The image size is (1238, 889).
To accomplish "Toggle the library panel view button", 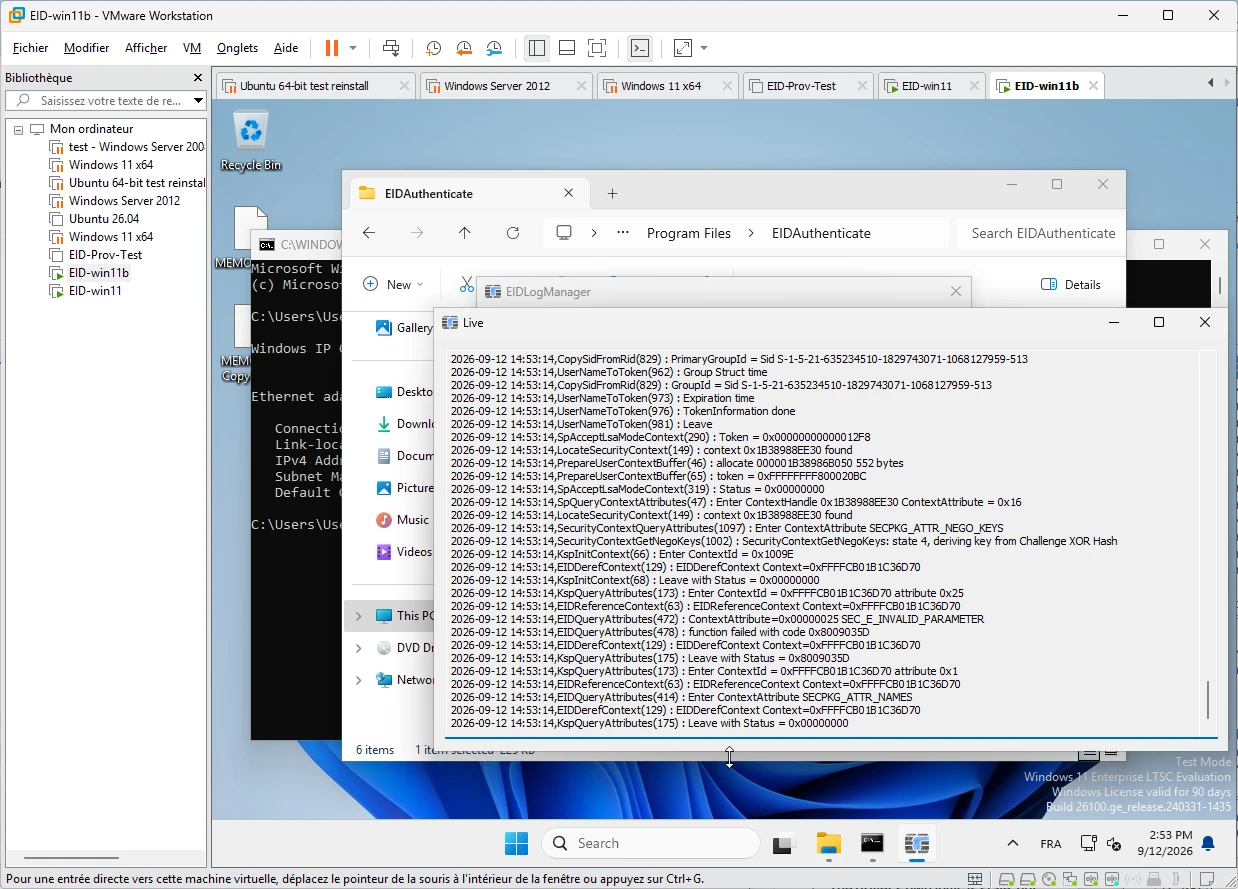I will [537, 48].
